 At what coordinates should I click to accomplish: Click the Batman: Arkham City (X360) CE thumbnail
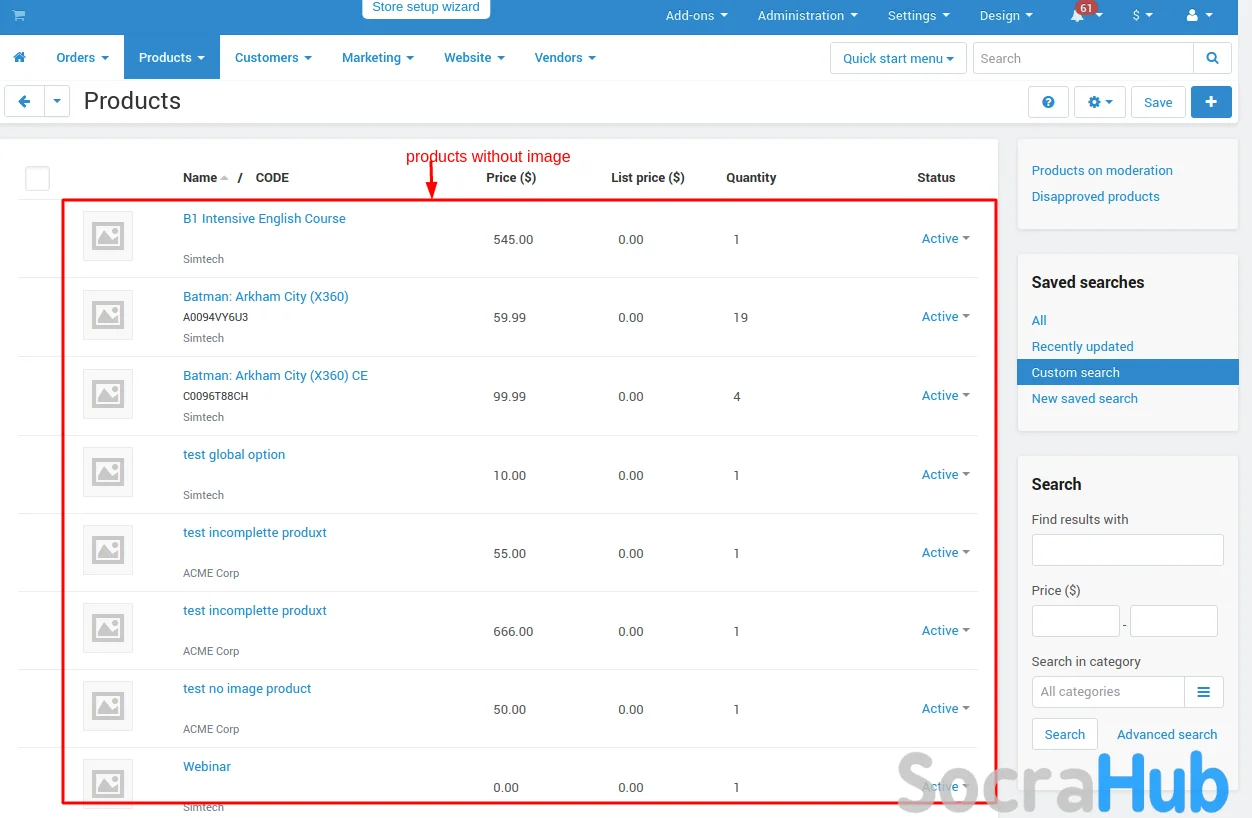(108, 394)
